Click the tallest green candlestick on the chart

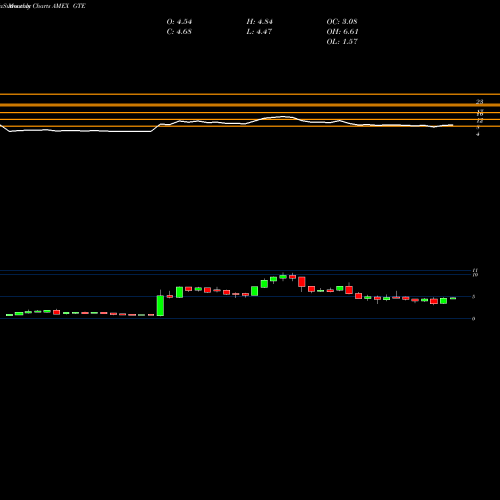(160, 305)
